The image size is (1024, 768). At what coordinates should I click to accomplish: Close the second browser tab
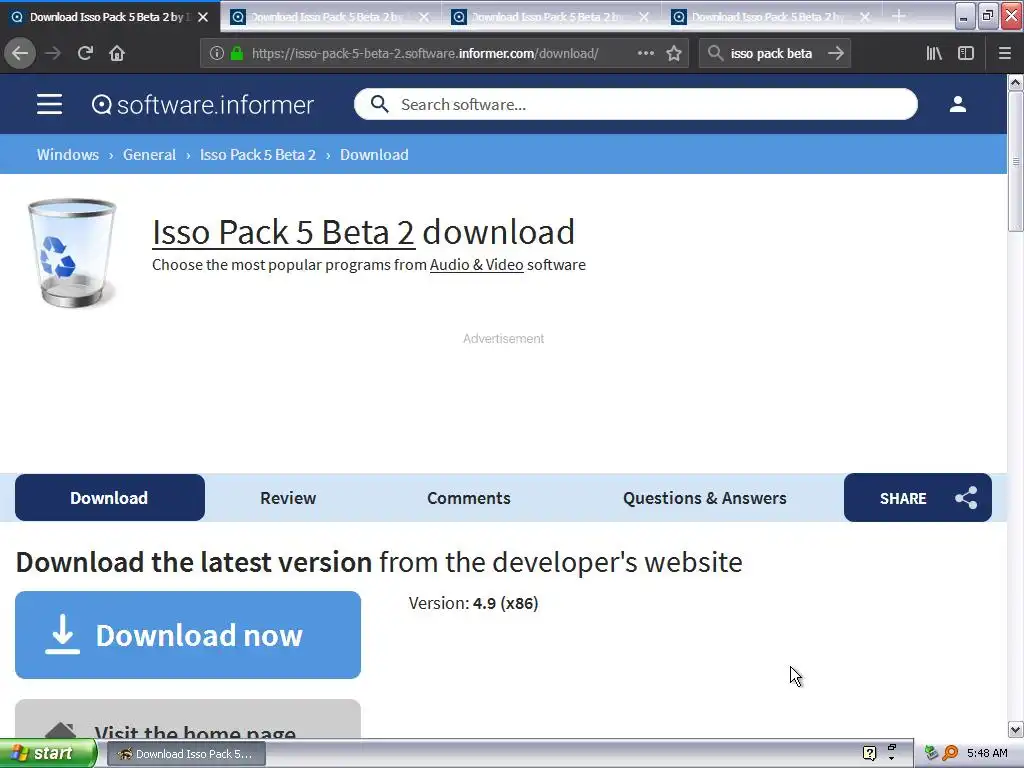click(424, 17)
